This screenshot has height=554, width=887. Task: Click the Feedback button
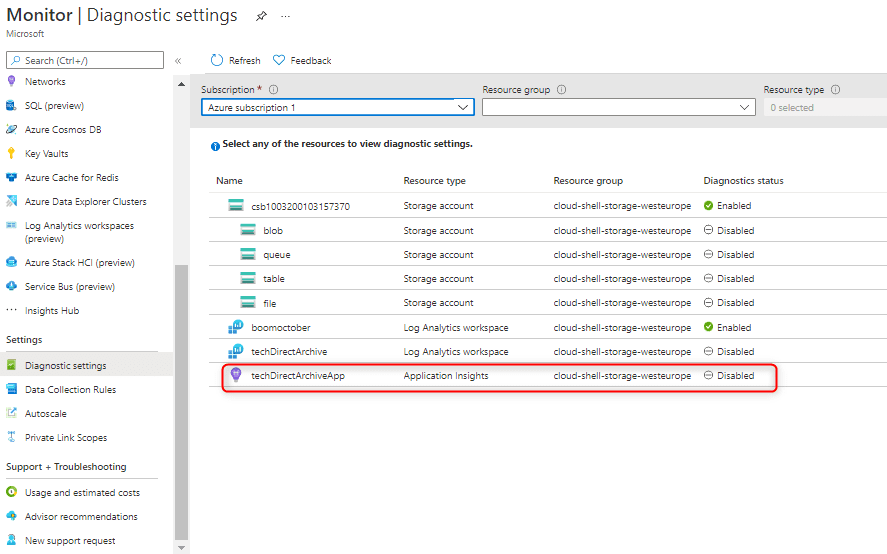302,60
